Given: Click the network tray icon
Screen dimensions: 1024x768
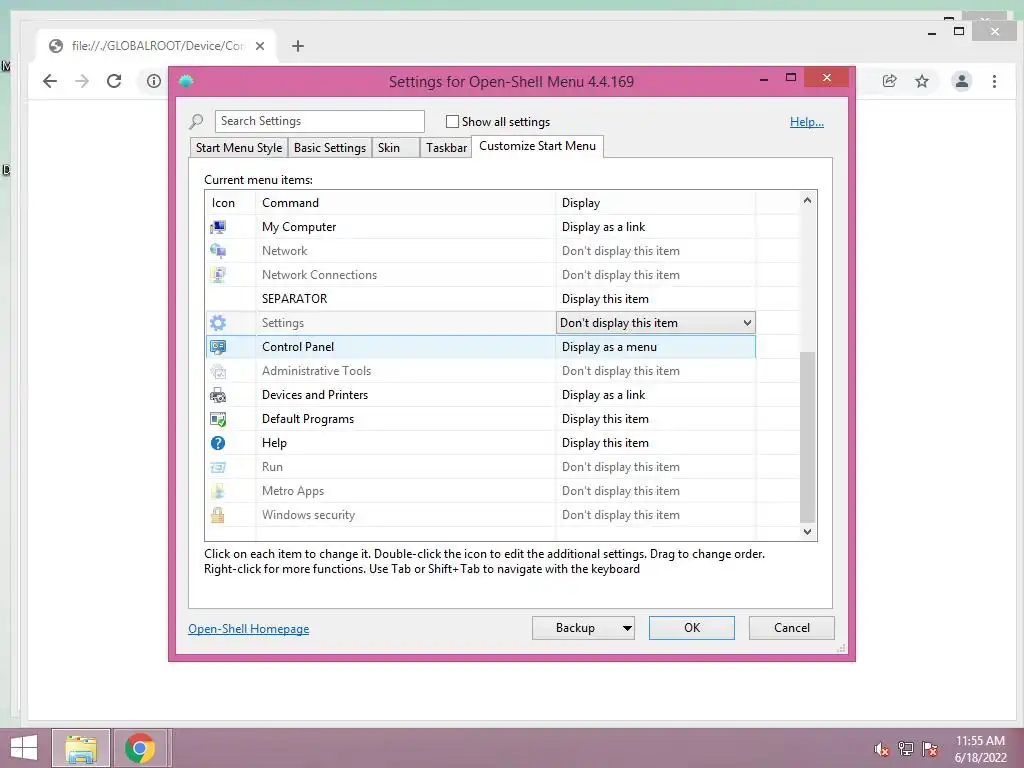Looking at the screenshot, I should point(906,749).
